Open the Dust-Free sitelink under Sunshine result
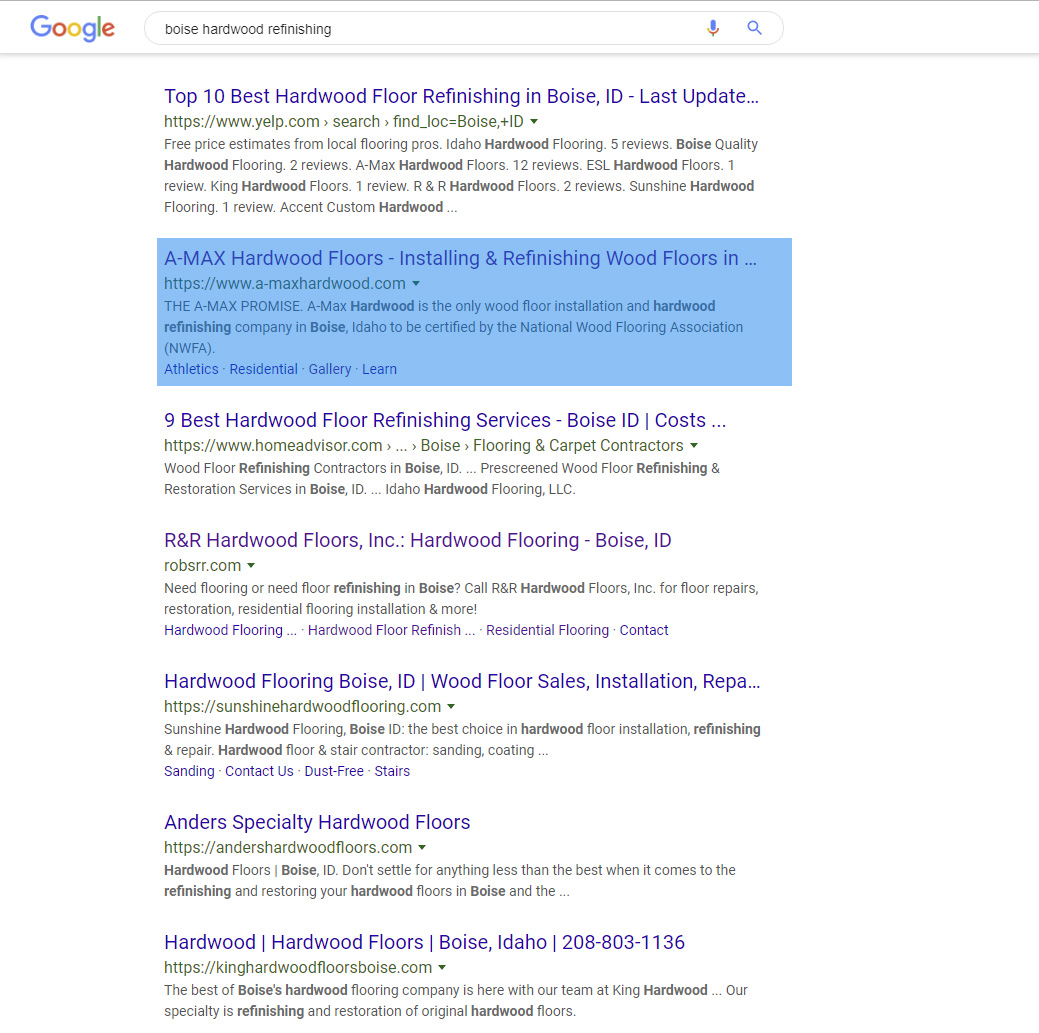Image resolution: width=1039 pixels, height=1033 pixels. pyautogui.click(x=334, y=771)
